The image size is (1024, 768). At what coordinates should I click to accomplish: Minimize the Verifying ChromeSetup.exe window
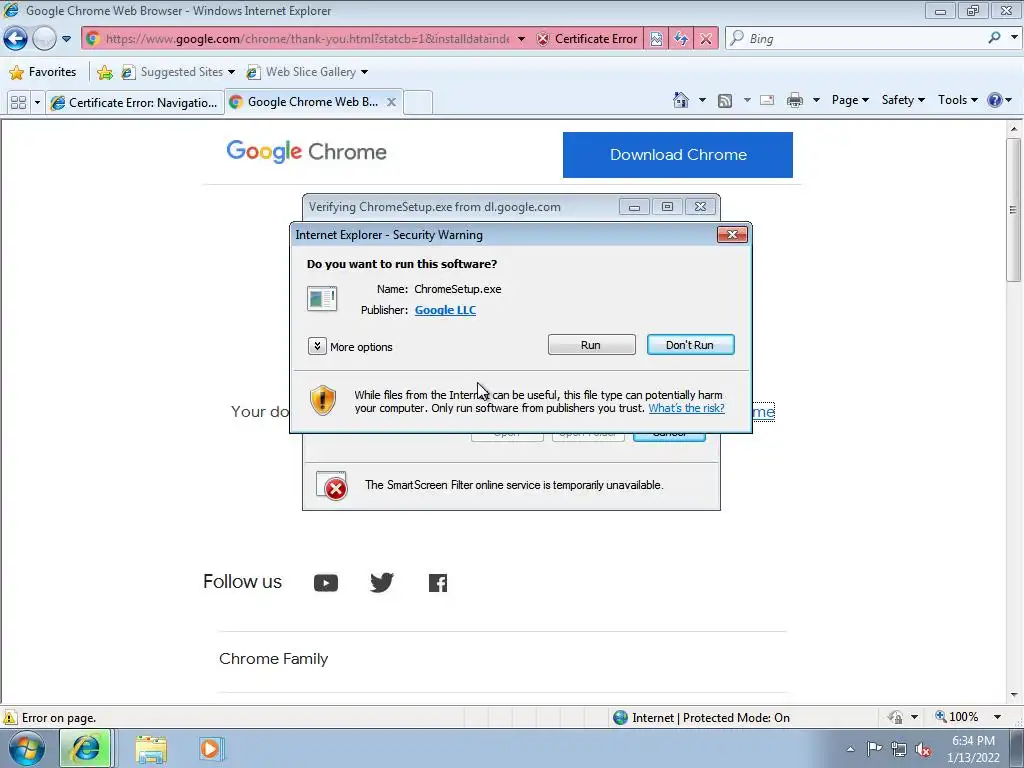click(x=633, y=207)
